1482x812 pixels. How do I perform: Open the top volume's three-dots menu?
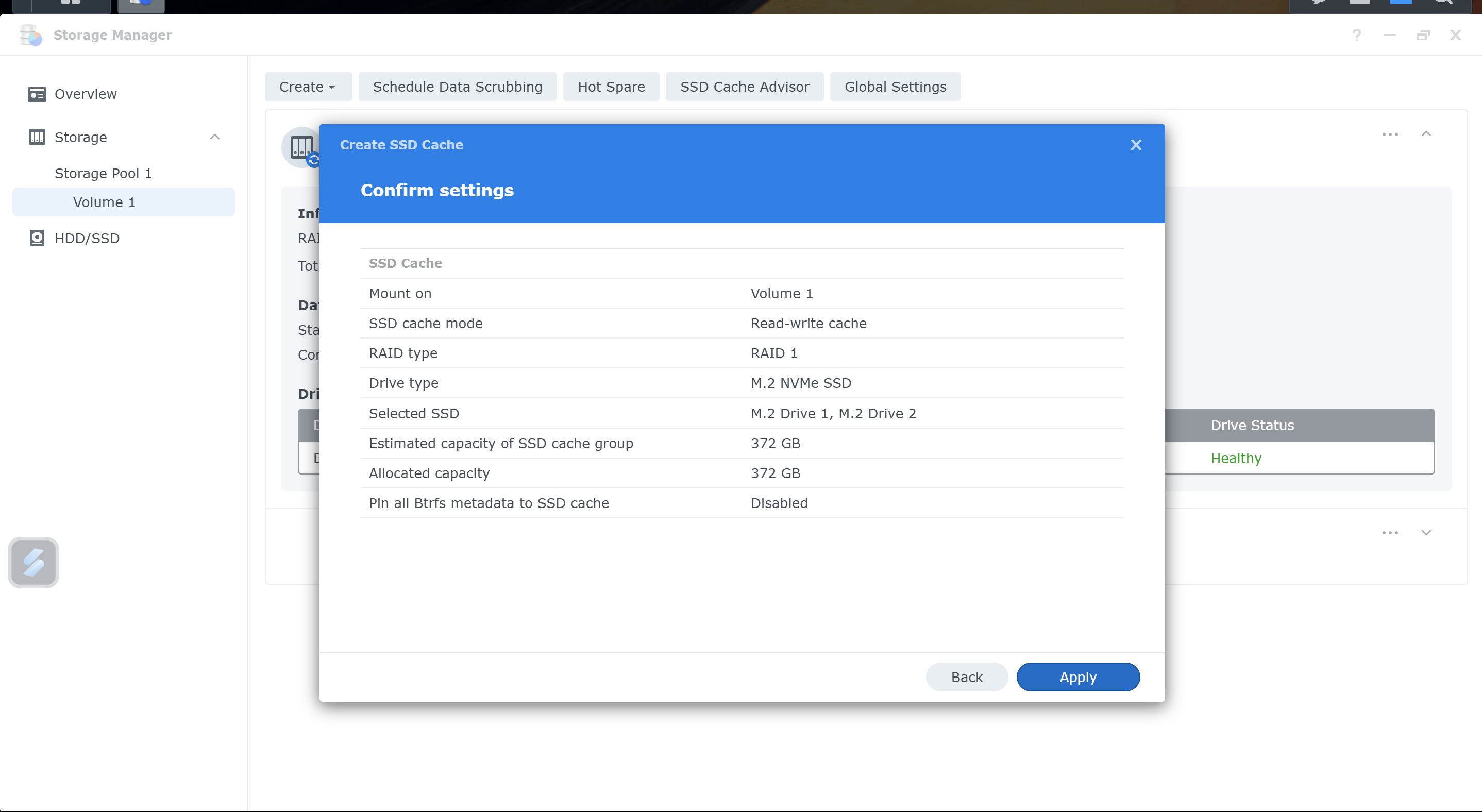(x=1390, y=134)
